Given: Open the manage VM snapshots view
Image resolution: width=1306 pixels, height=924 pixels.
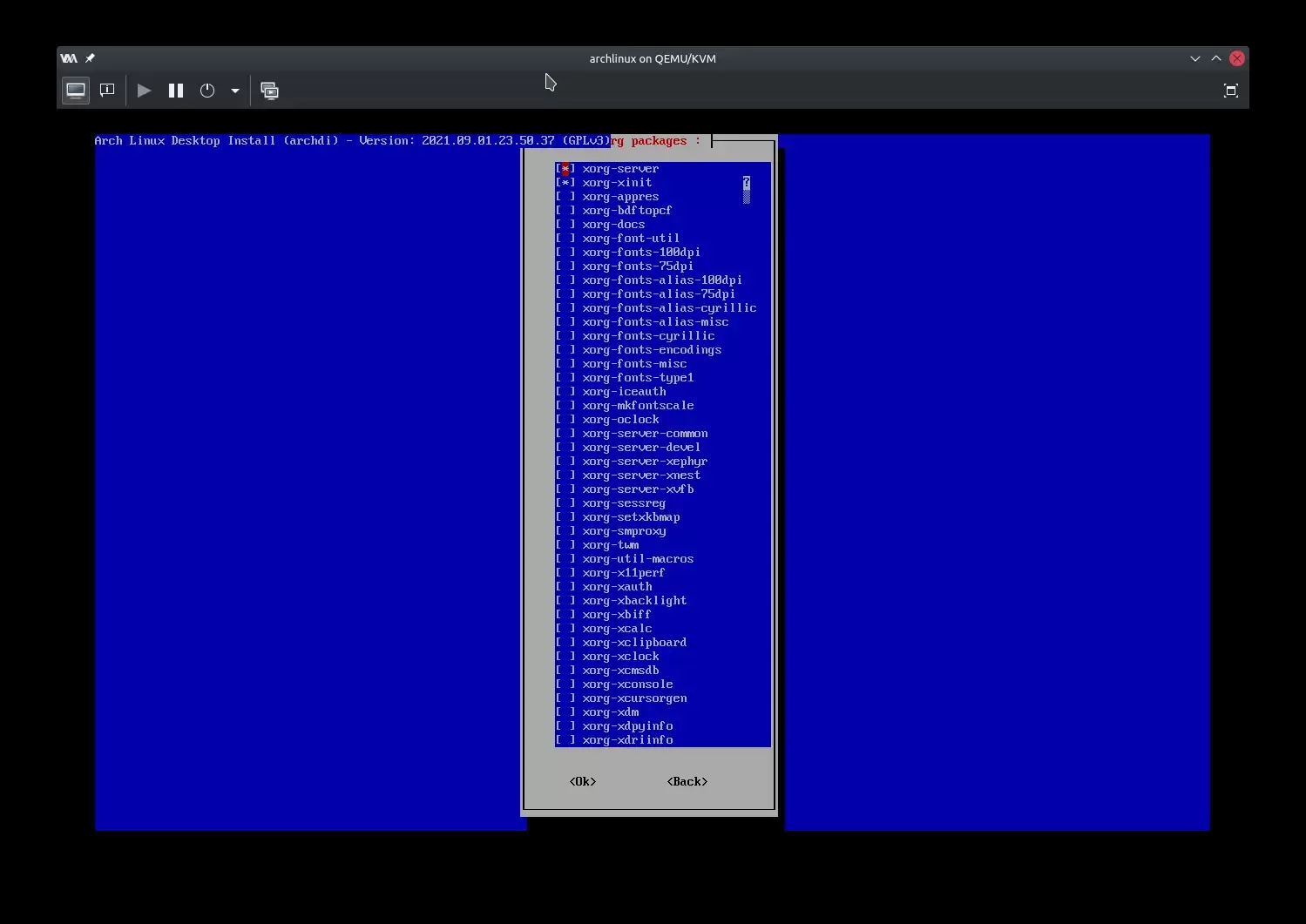Looking at the screenshot, I should point(270,91).
